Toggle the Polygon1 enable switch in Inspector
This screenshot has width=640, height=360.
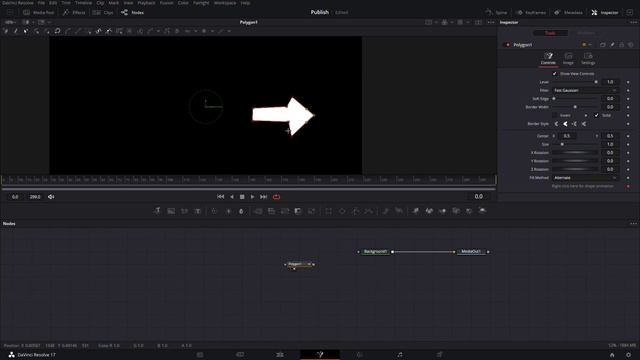[508, 45]
